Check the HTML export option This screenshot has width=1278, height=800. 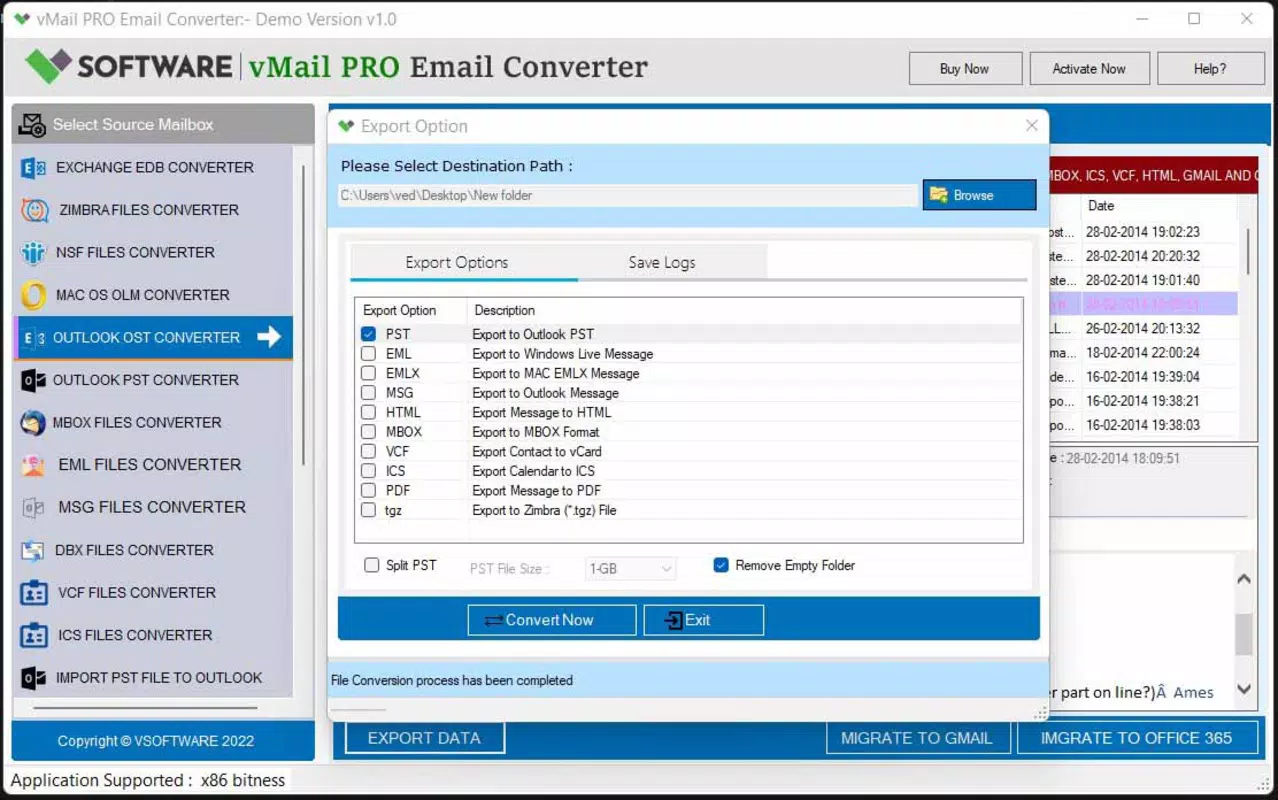(369, 412)
